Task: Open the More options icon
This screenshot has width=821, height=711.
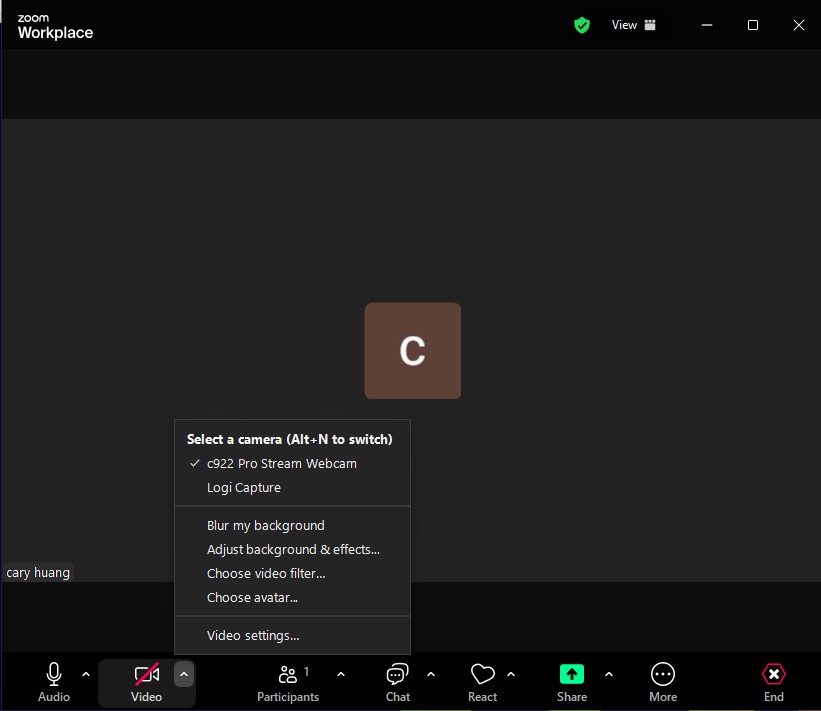Action: point(663,675)
